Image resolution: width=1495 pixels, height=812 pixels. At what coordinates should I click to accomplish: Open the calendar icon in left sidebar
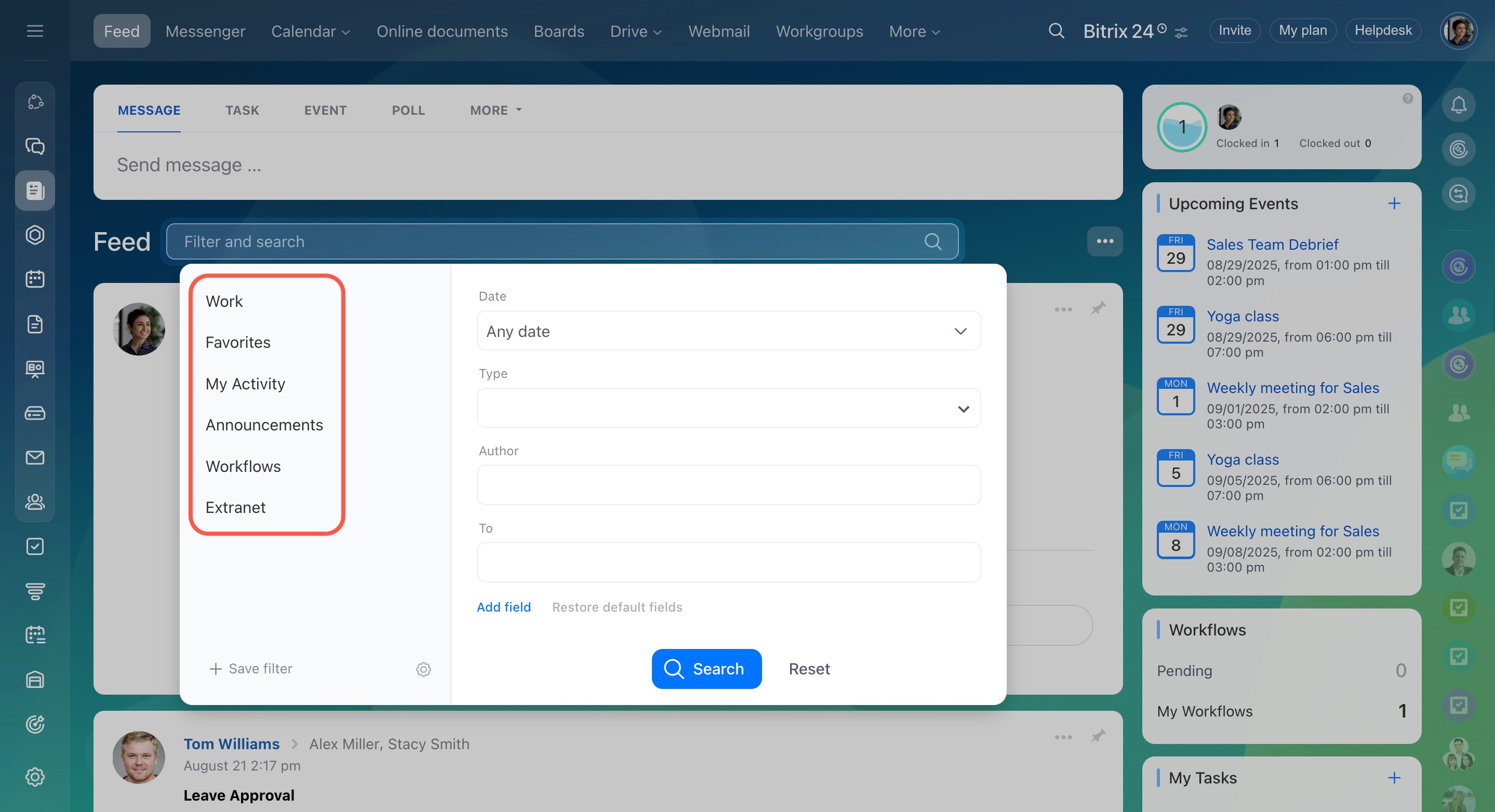pos(35,279)
